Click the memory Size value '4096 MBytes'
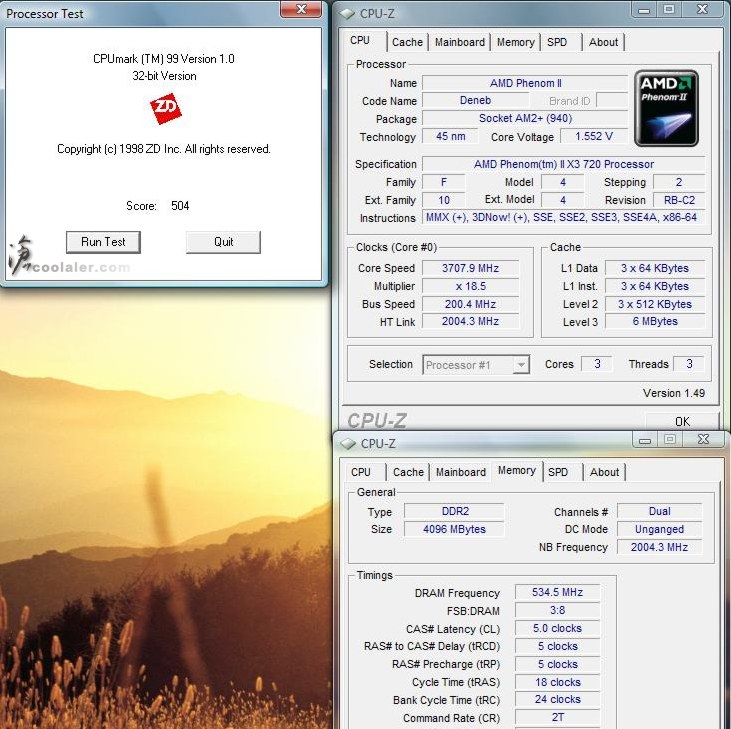 click(x=455, y=529)
